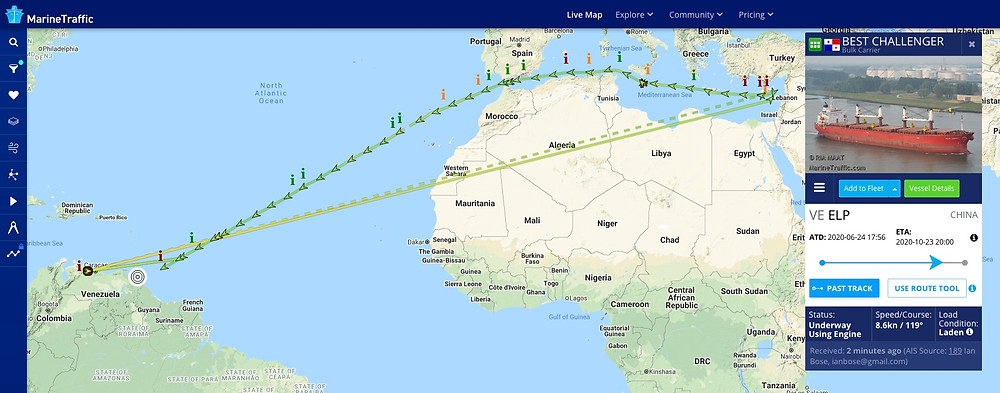Click the orange info marker north of Algeria coast
The image size is (1000, 393).
pyautogui.click(x=588, y=59)
